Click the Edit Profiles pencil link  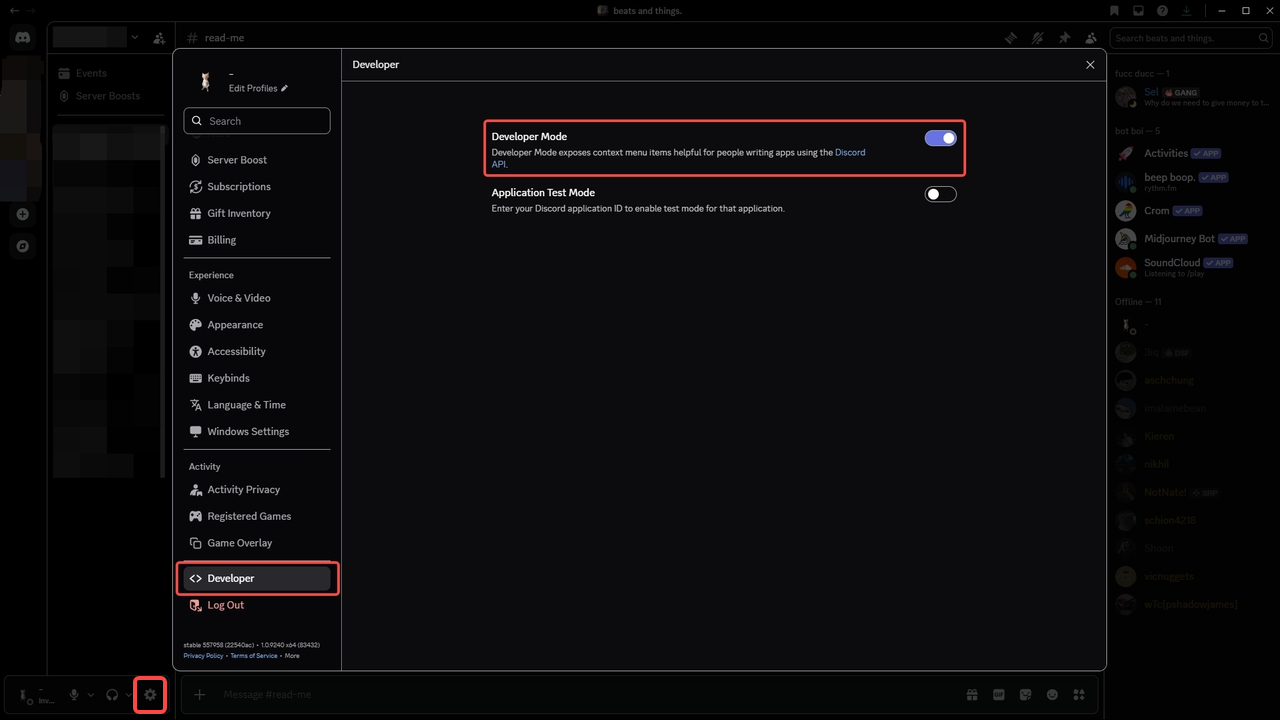coord(258,88)
